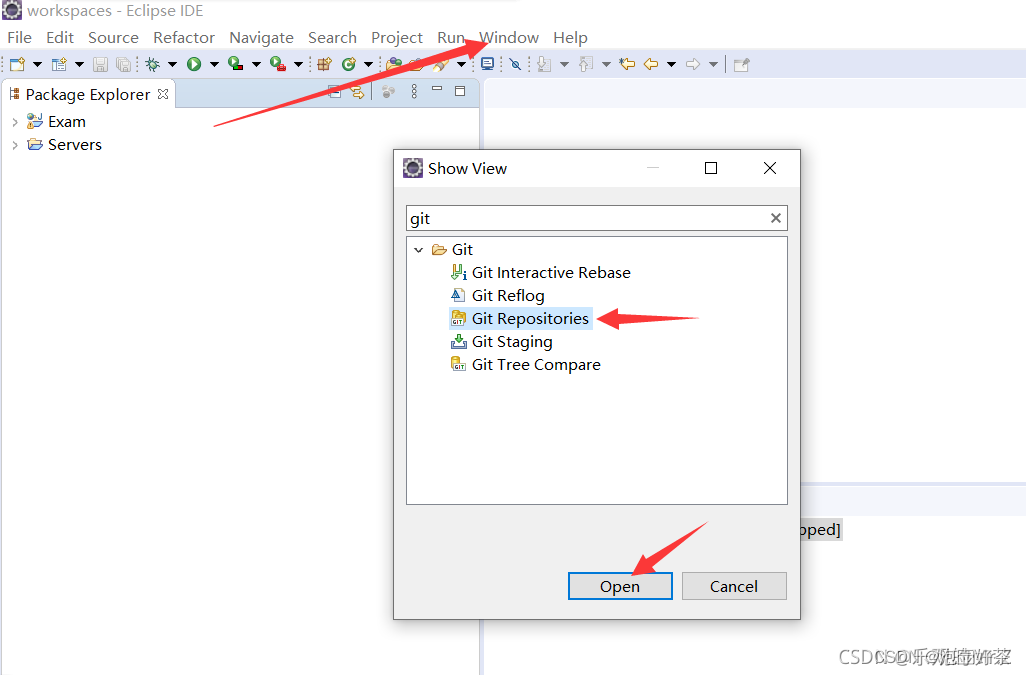Expand the Back history dropdown arrow
1026x675 pixels.
pyautogui.click(x=671, y=64)
